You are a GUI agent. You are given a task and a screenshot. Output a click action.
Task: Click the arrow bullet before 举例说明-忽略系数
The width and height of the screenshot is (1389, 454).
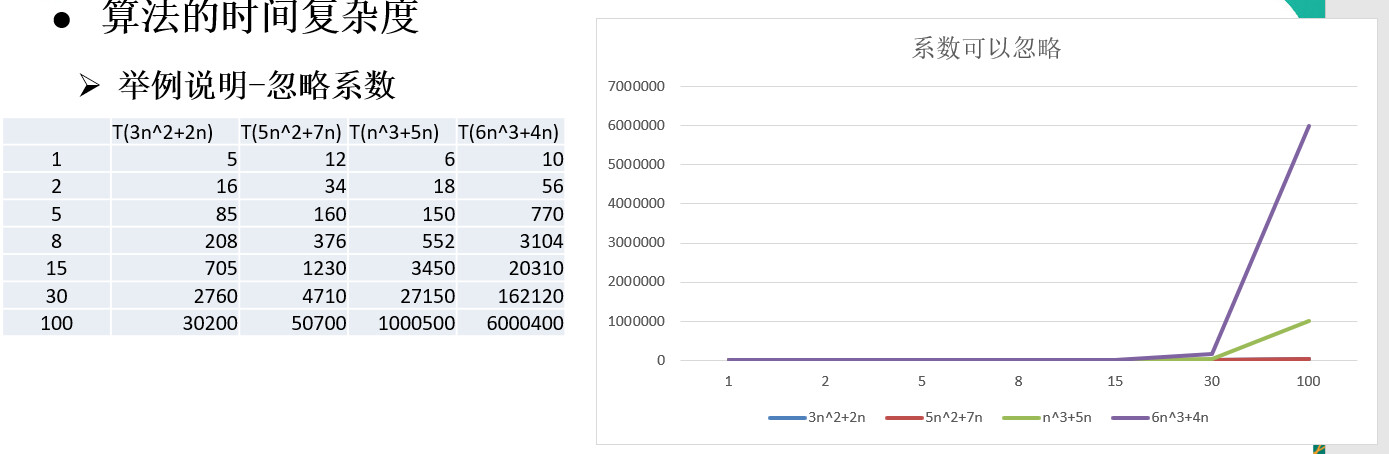tap(90, 87)
